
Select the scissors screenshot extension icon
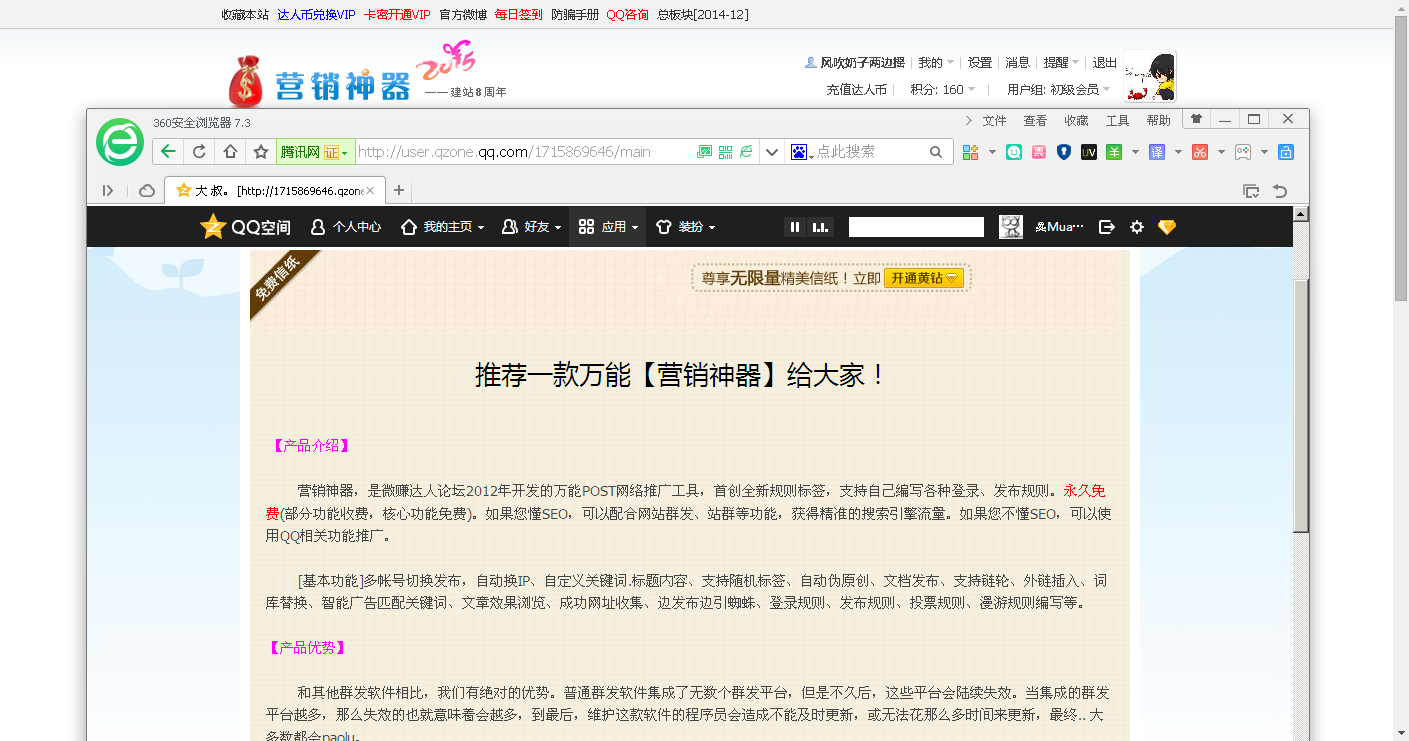coord(1200,151)
